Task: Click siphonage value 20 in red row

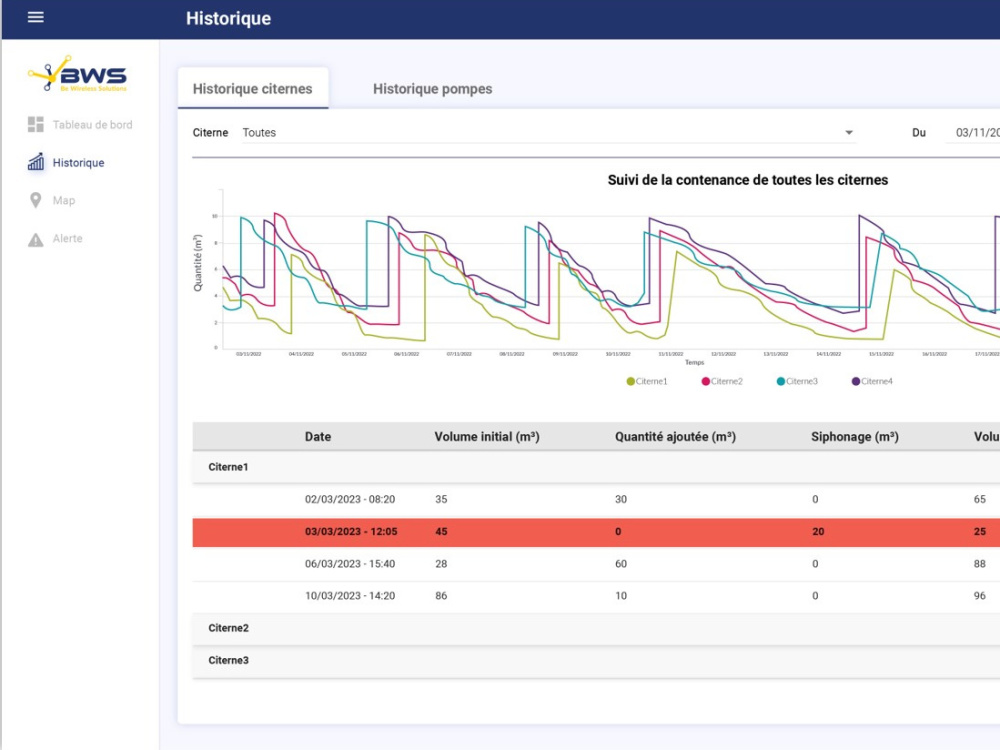Action: point(818,532)
